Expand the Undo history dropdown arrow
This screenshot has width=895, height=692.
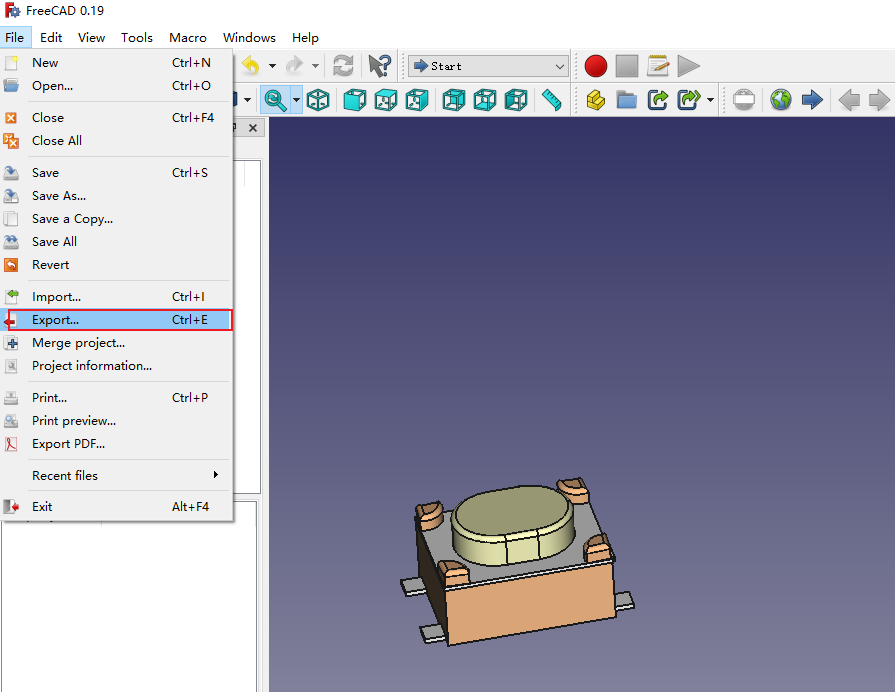272,66
